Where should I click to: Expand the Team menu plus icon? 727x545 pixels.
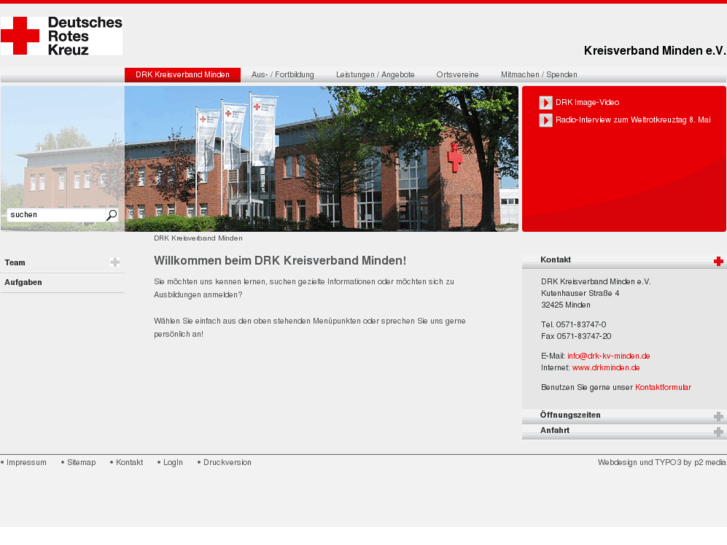pos(115,263)
